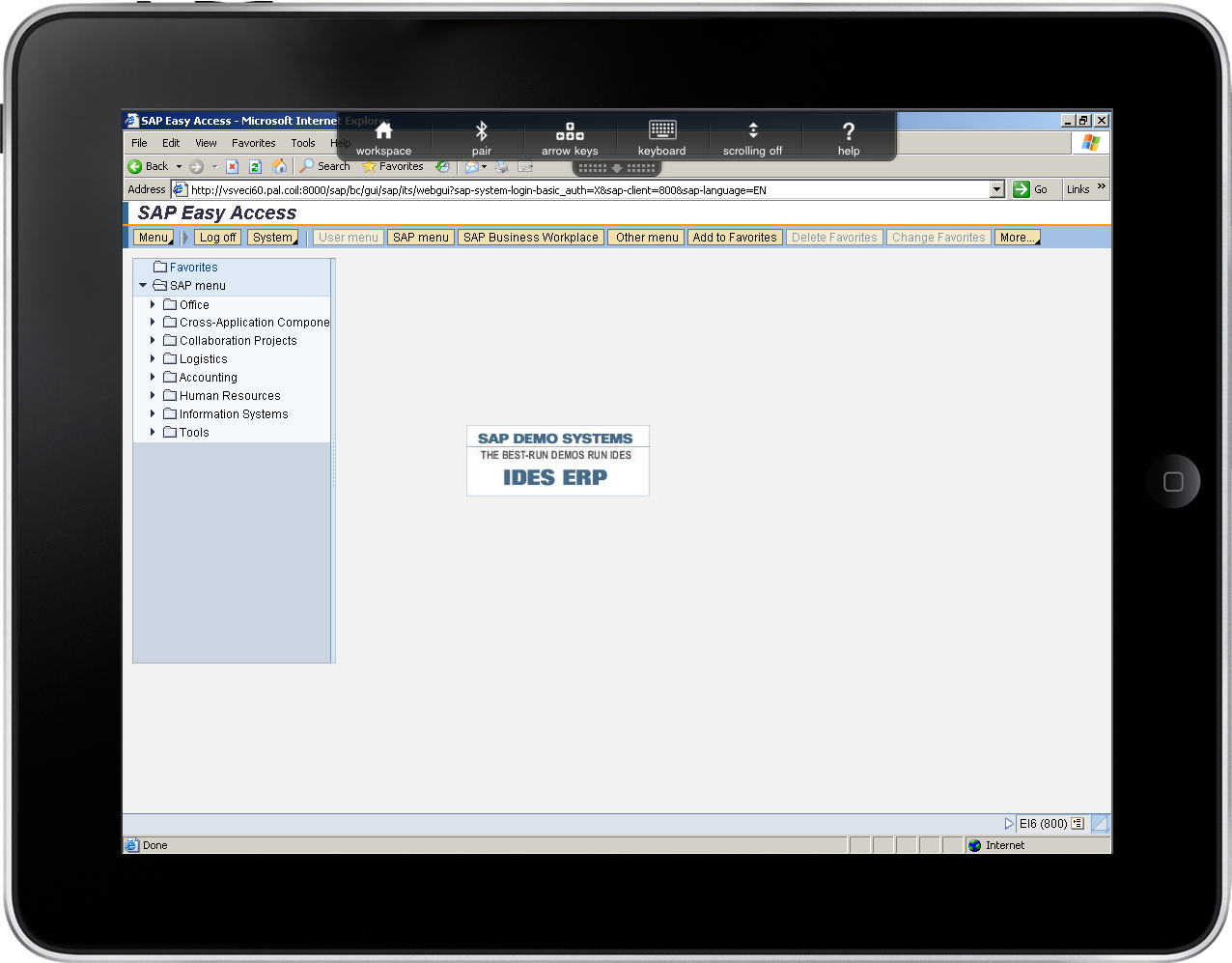Click the Refresh page icon
The image size is (1232, 963).
pos(256,166)
